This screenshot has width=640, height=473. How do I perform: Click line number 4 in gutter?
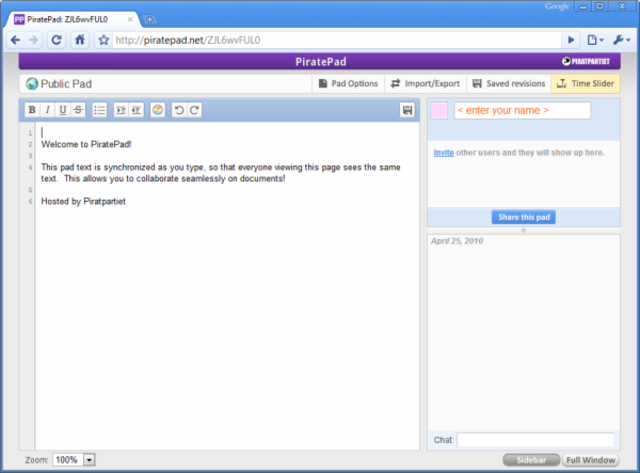pos(30,167)
